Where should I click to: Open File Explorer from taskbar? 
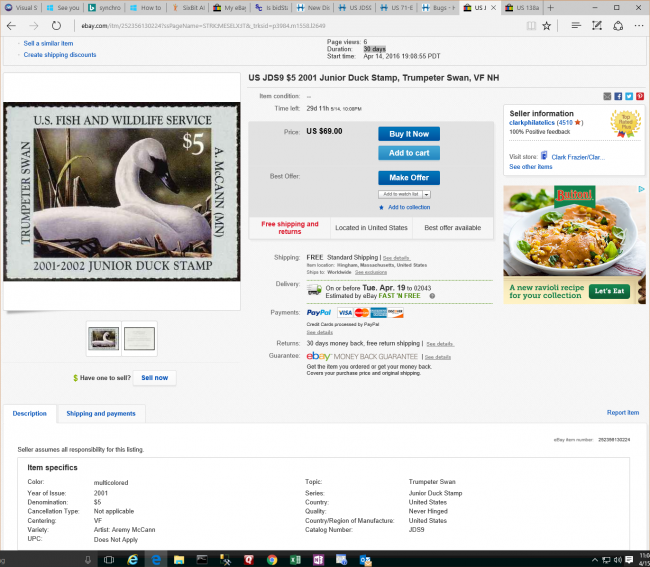[x=179, y=560]
